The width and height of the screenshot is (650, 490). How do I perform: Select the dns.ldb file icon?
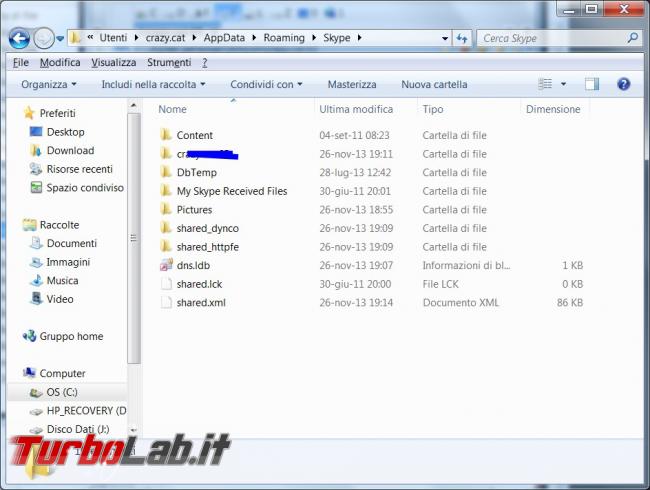[166, 264]
